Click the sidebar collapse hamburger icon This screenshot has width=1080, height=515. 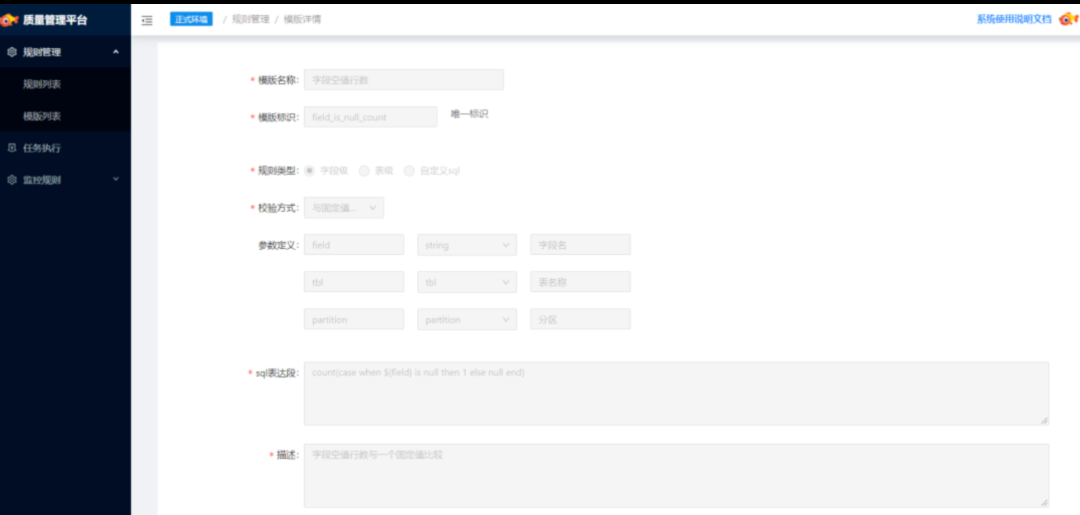coord(147,20)
